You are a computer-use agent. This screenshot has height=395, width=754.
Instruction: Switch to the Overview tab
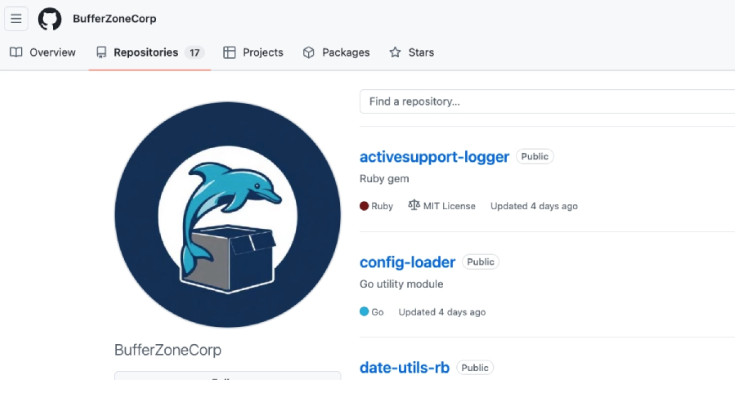(x=43, y=52)
